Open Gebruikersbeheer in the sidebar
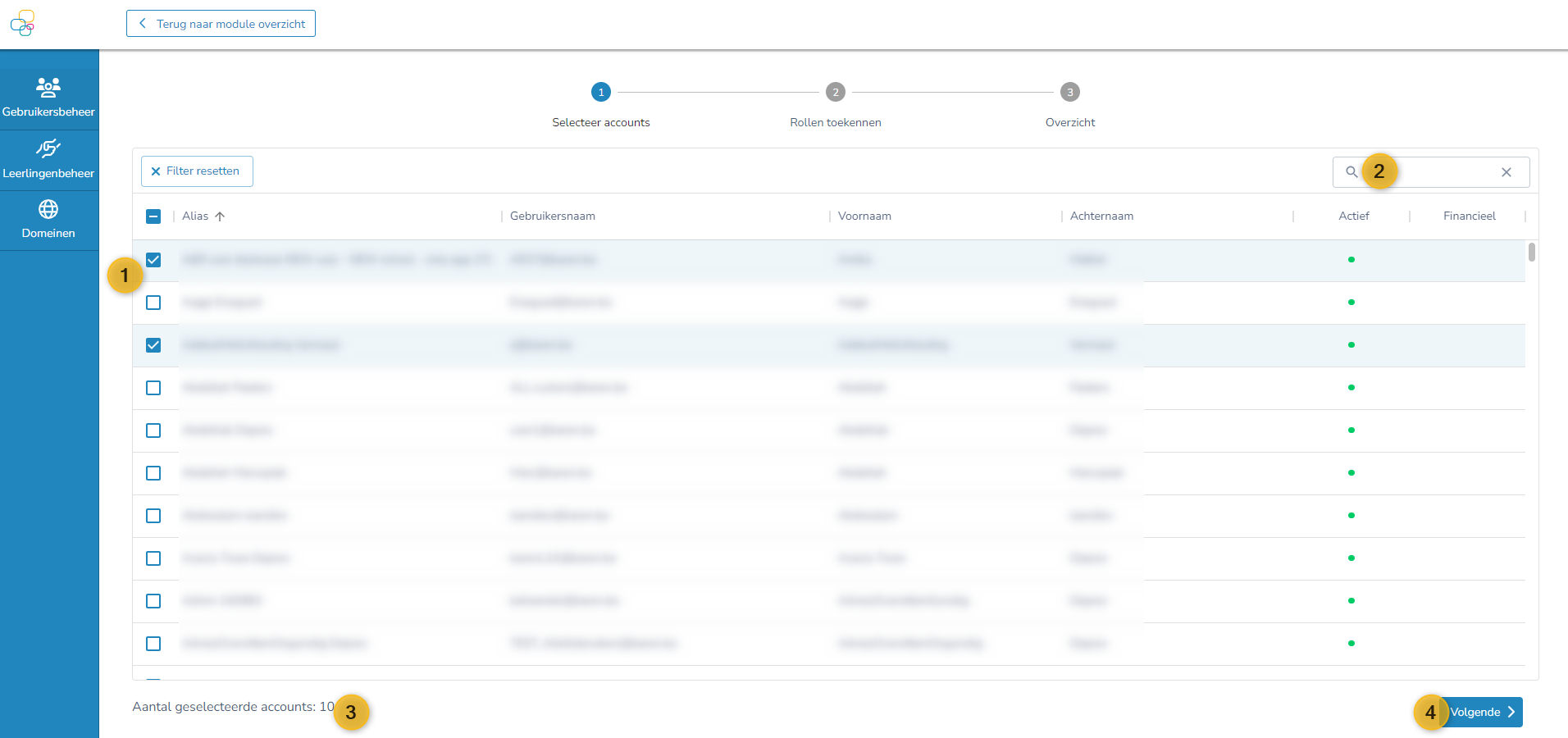 (x=49, y=98)
